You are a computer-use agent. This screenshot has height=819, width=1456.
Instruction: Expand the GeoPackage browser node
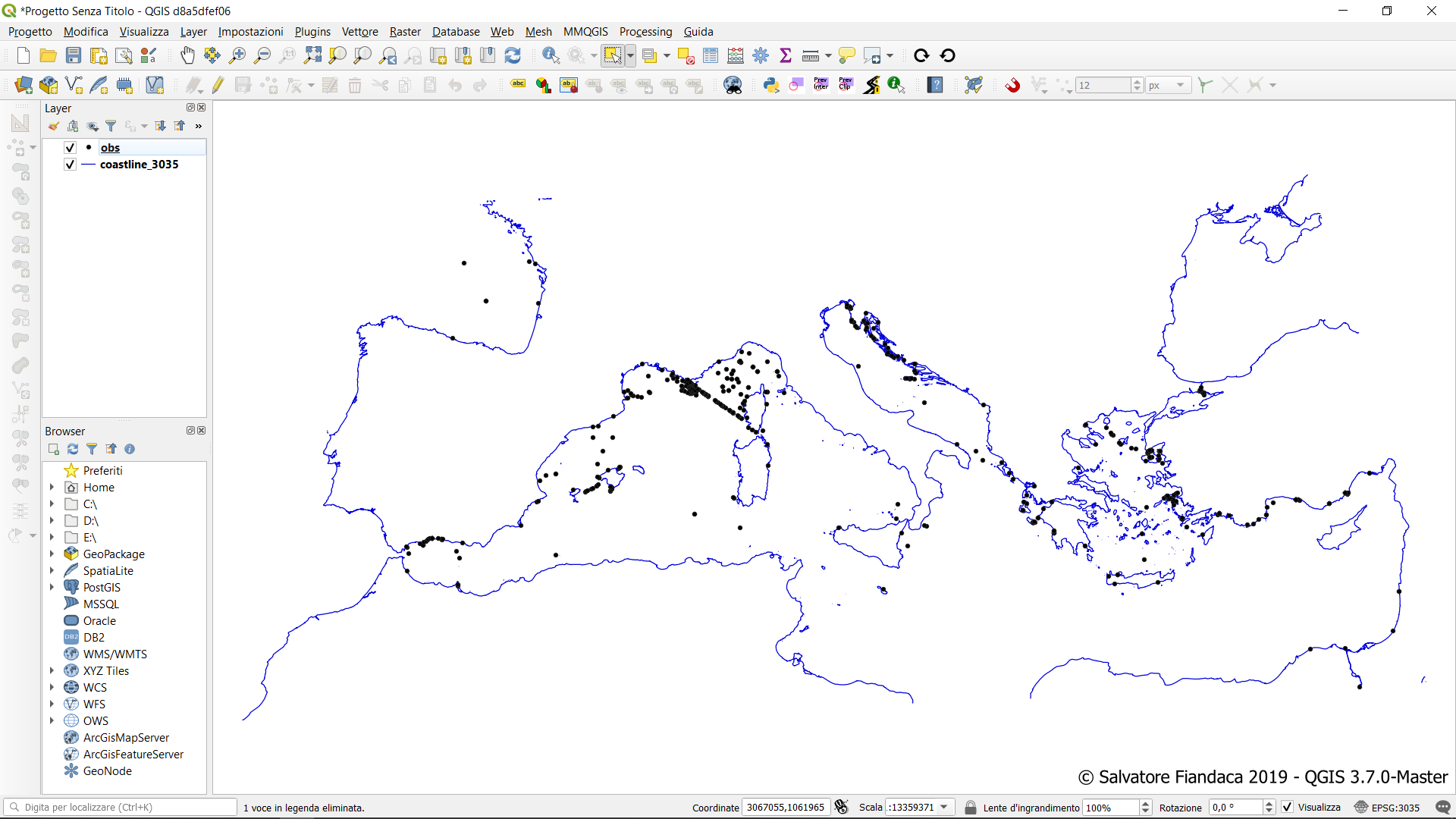tap(52, 554)
